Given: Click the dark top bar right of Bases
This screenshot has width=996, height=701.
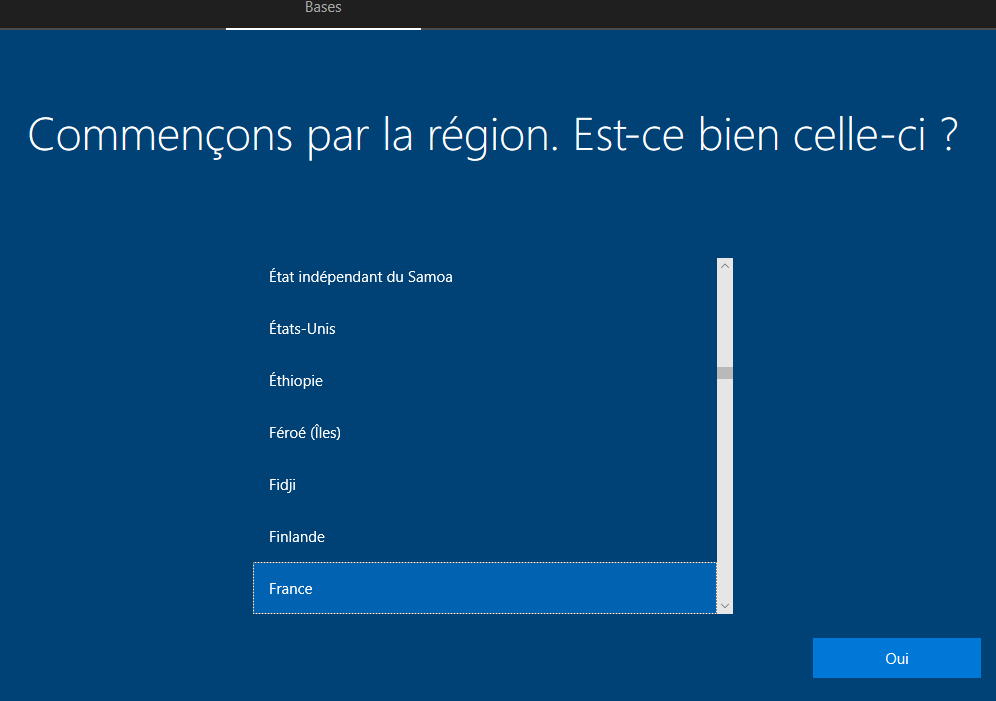Looking at the screenshot, I should (700, 12).
